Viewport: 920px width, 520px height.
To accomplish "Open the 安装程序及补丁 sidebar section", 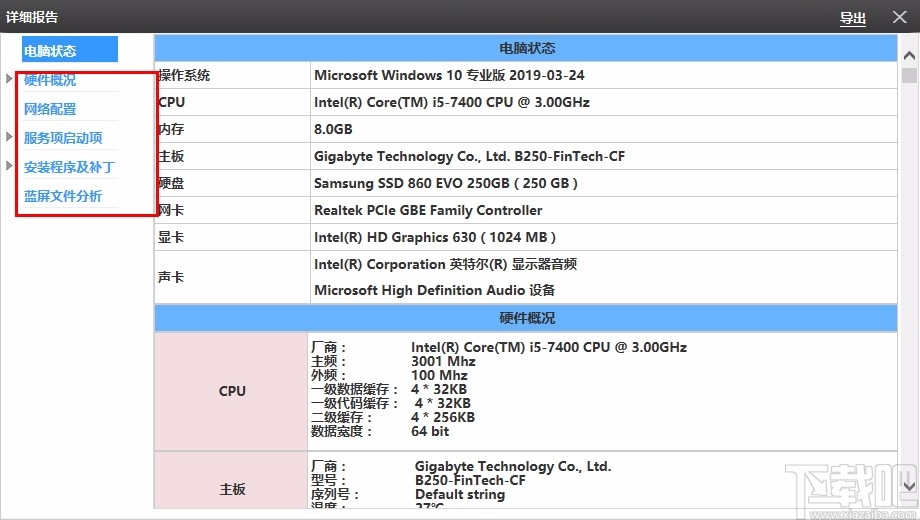I will click(x=69, y=167).
